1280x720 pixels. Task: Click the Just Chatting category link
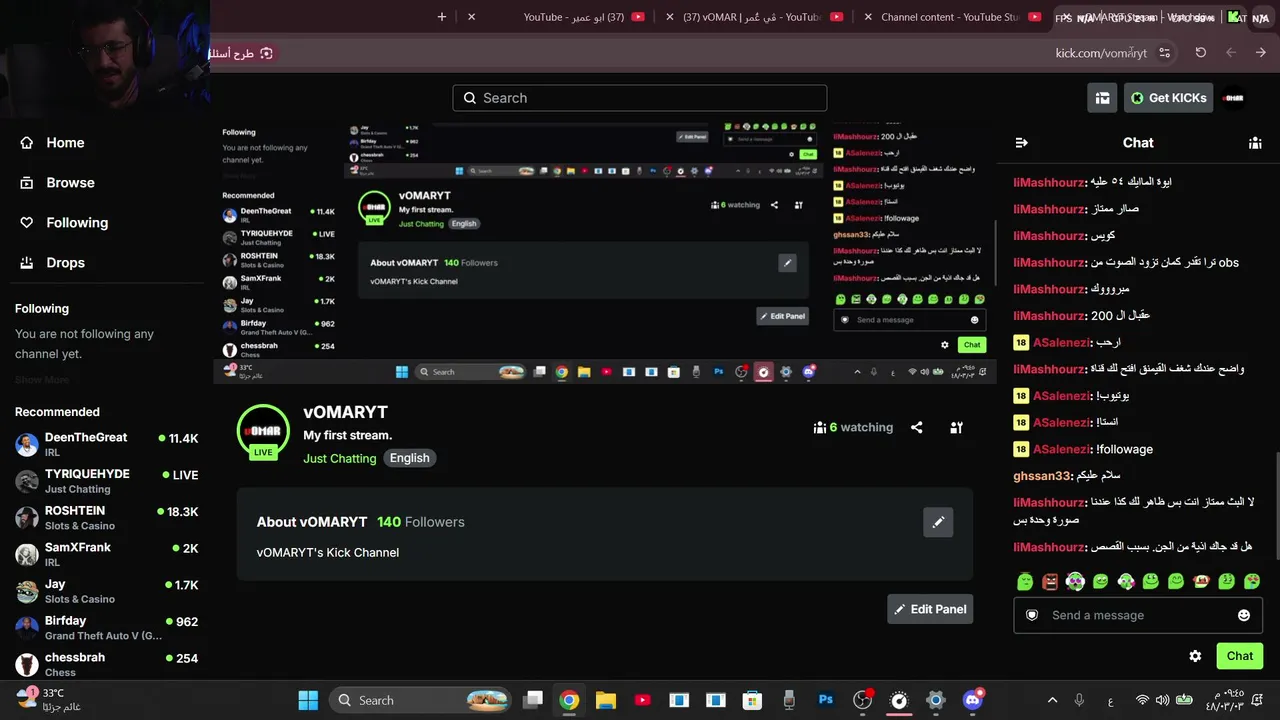340,458
